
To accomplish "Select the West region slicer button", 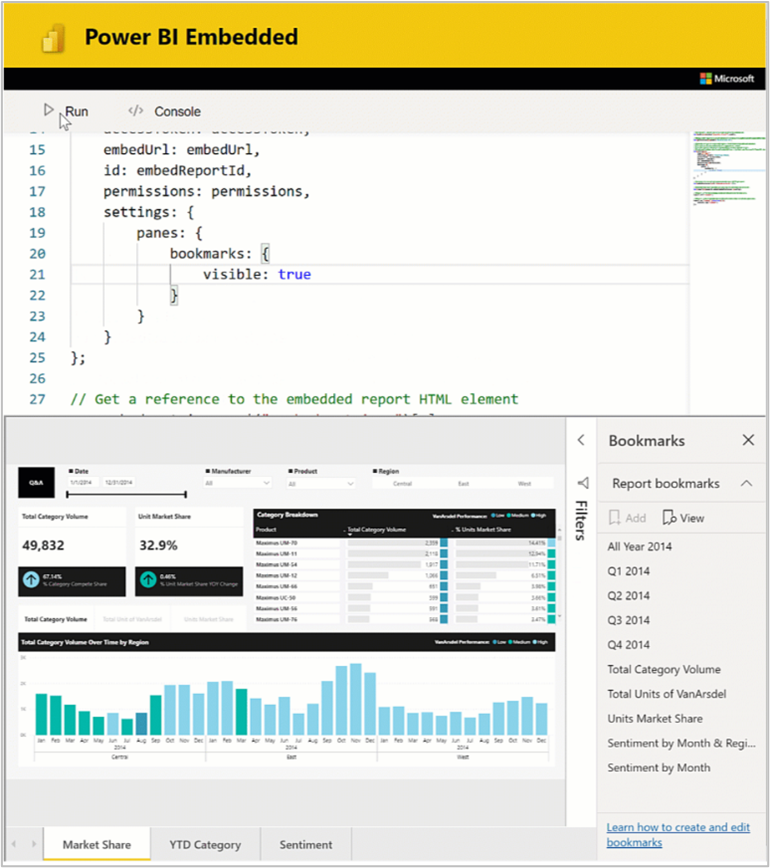I will click(524, 483).
